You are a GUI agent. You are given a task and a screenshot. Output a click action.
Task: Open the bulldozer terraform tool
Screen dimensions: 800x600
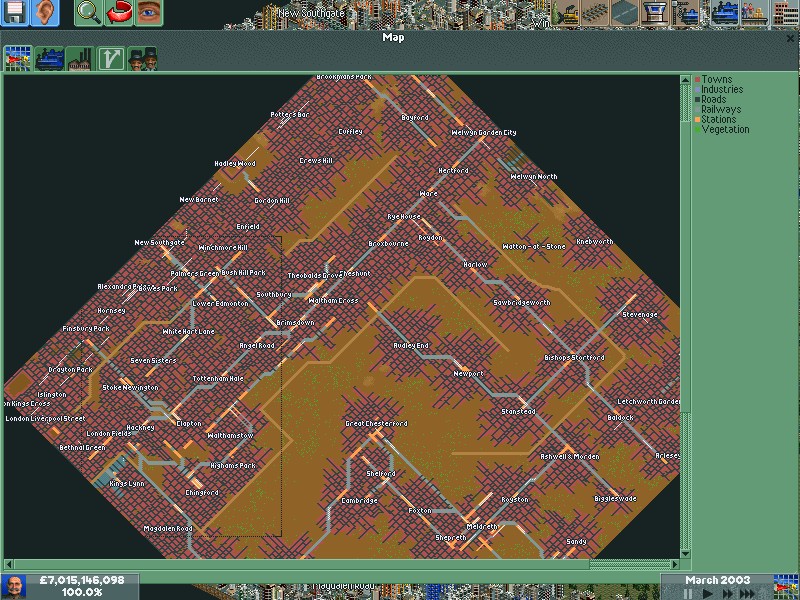565,13
